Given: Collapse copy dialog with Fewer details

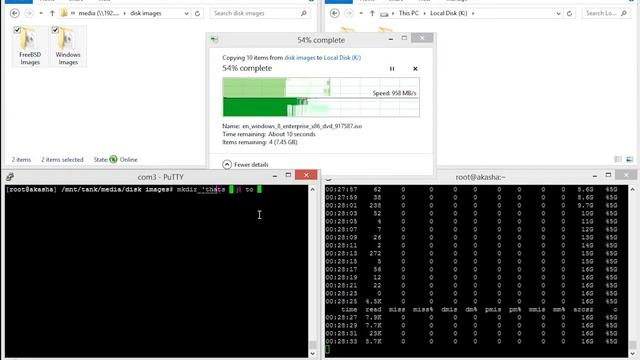Looking at the screenshot, I should (245, 164).
